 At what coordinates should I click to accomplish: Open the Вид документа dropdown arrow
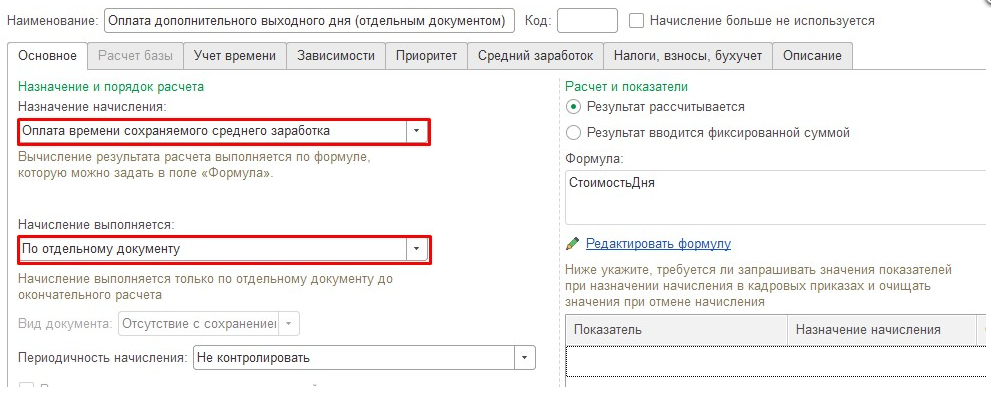(288, 323)
